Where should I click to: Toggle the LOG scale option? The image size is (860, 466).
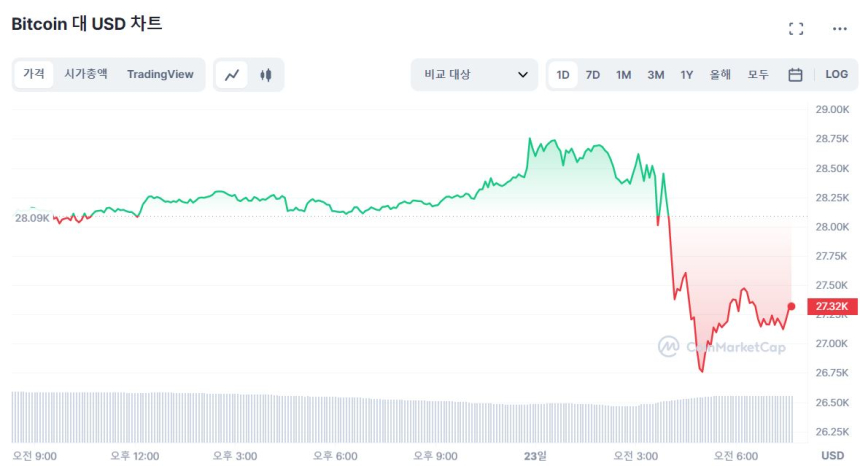[x=836, y=75]
